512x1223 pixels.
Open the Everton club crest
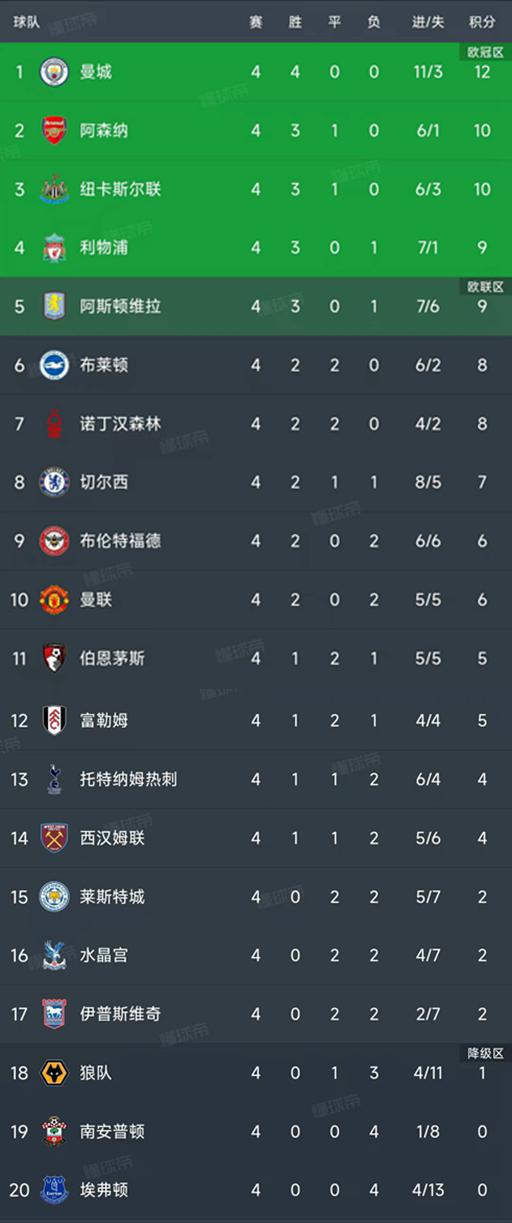click(54, 1190)
